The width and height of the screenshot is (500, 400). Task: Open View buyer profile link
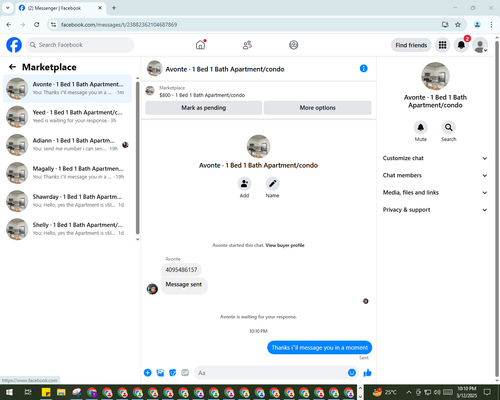(285, 245)
